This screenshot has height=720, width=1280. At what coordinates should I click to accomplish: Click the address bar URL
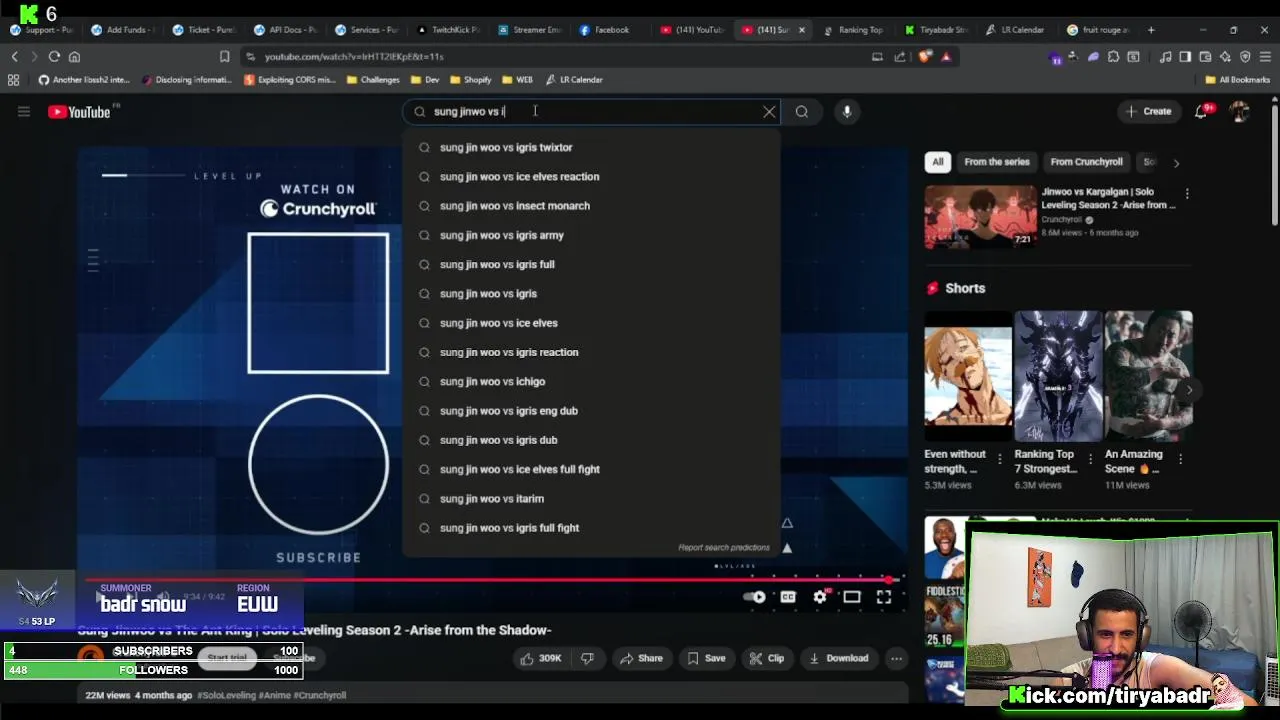354,57
